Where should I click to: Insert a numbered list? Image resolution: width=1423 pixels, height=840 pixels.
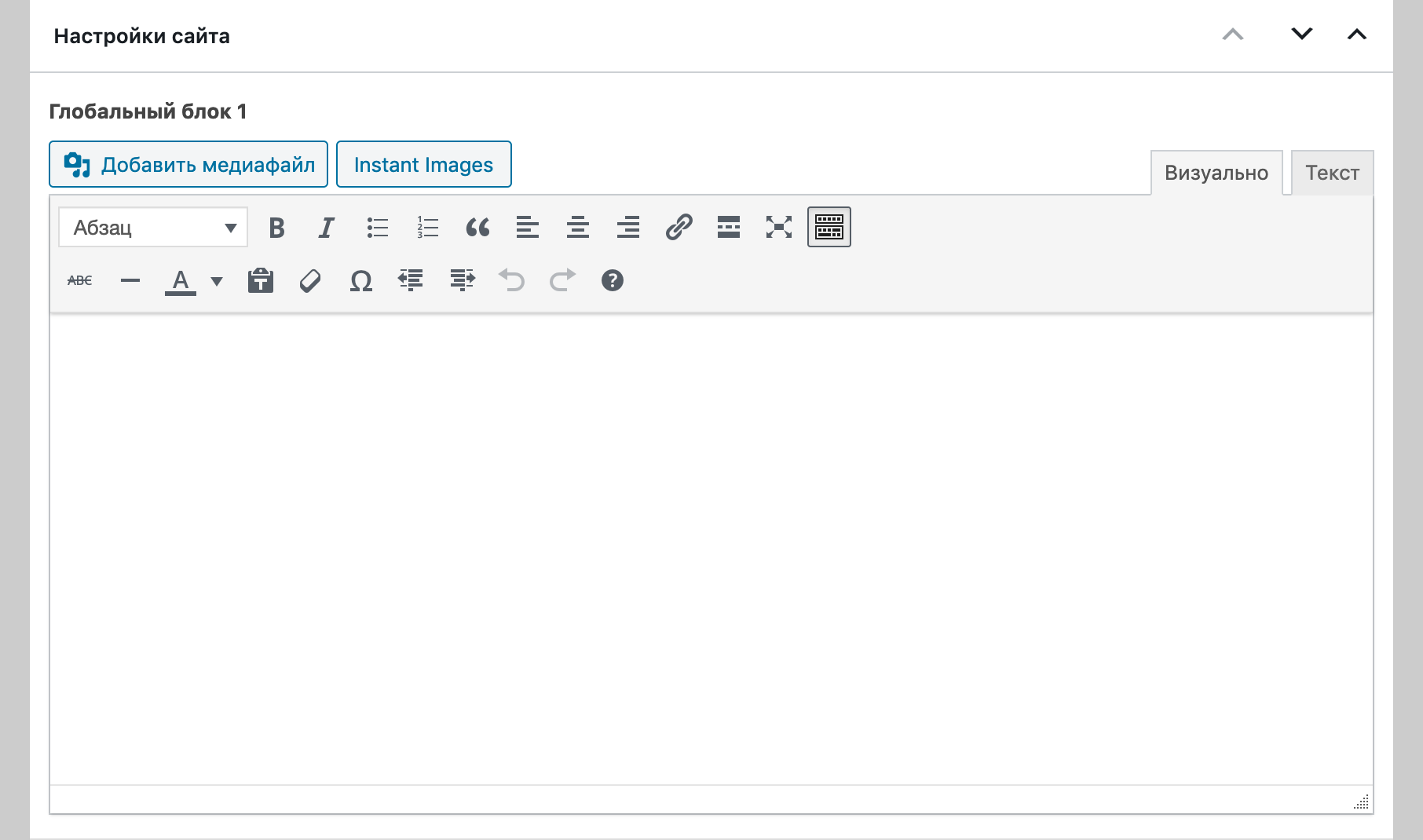[x=427, y=228]
